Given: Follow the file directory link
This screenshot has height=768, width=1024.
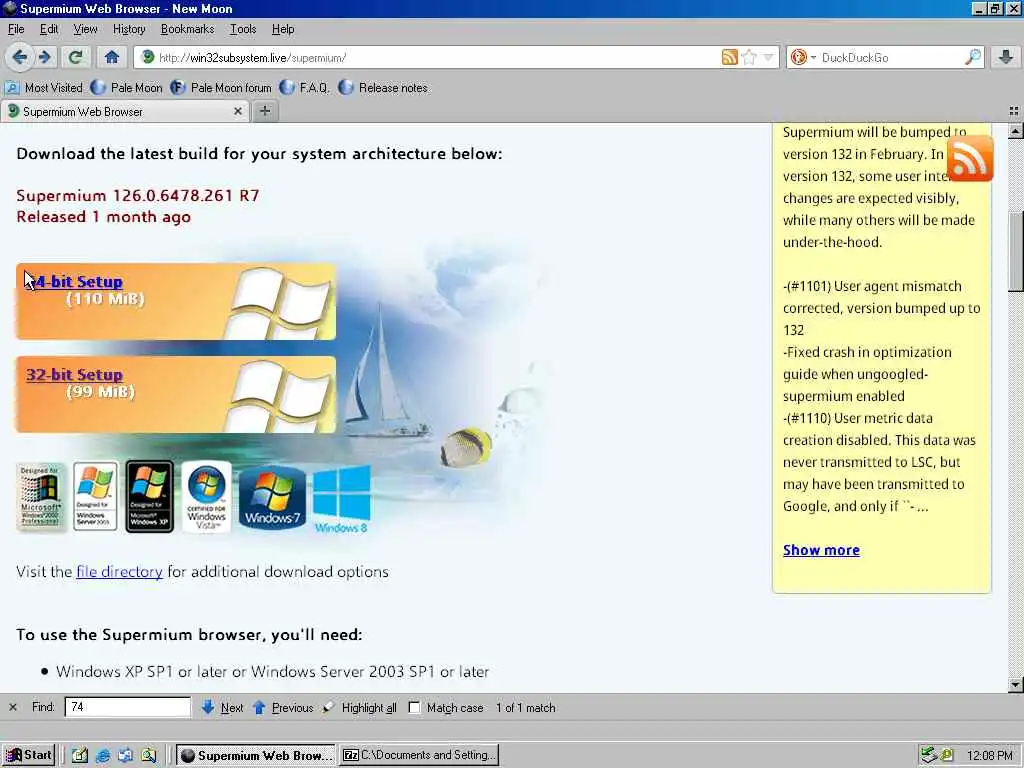Looking at the screenshot, I should (120, 571).
